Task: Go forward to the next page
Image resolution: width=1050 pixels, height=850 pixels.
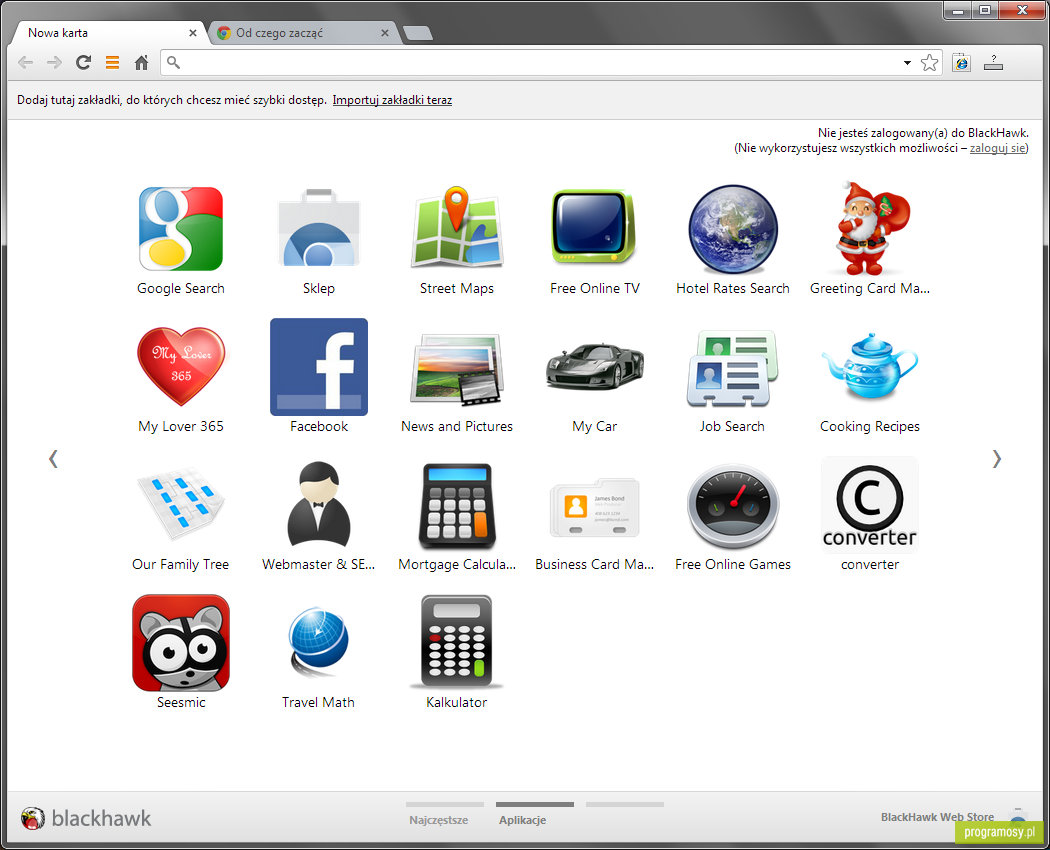Action: (54, 63)
